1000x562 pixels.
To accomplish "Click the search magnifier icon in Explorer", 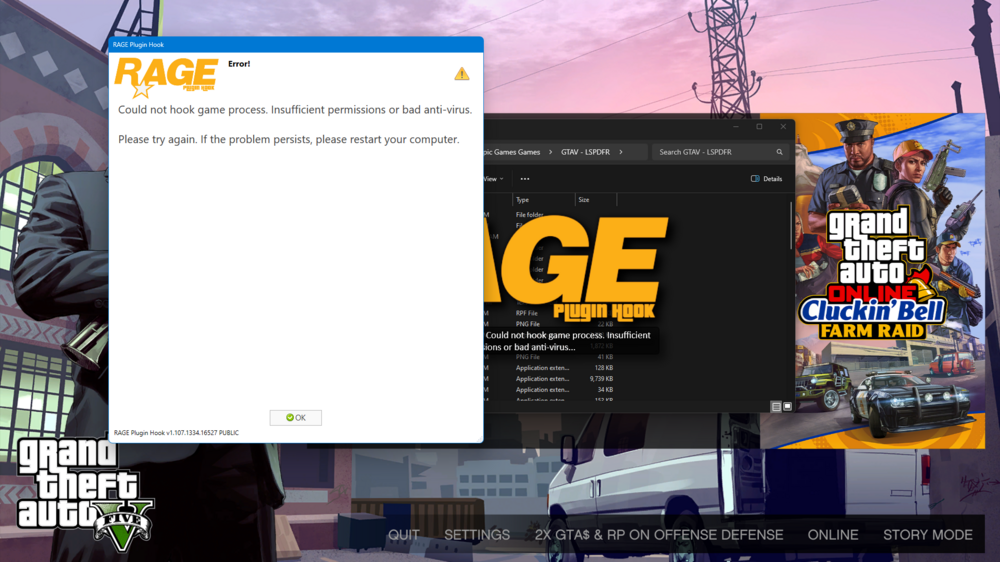I will 779,152.
